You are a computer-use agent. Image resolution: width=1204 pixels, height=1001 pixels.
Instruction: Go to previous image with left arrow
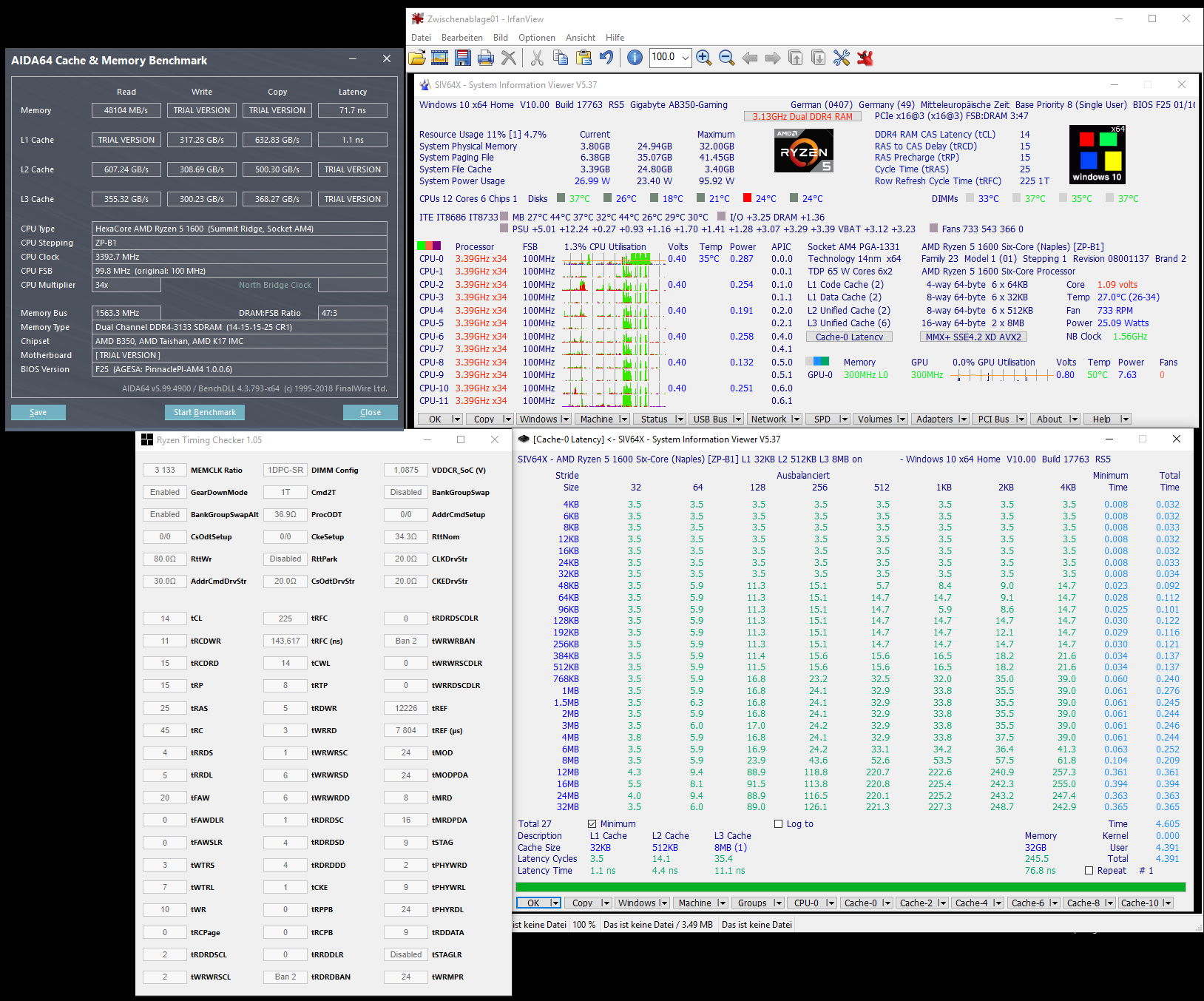[x=750, y=58]
